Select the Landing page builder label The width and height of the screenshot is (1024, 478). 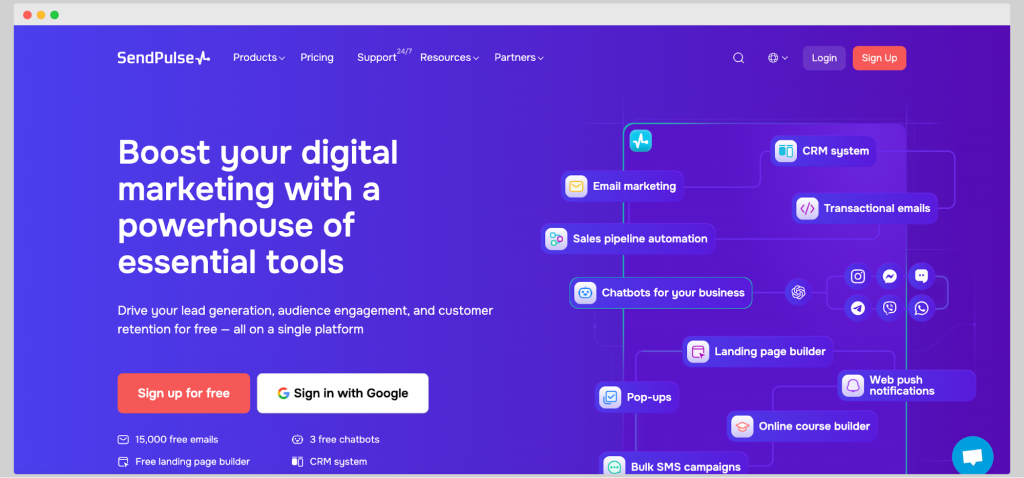coord(770,351)
